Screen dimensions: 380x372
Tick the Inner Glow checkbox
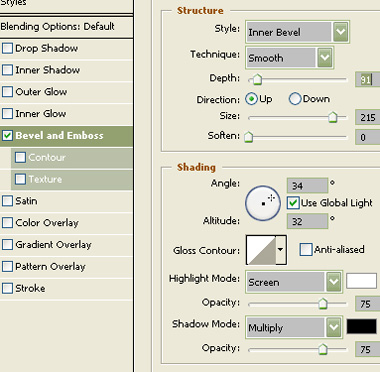pyautogui.click(x=7, y=114)
